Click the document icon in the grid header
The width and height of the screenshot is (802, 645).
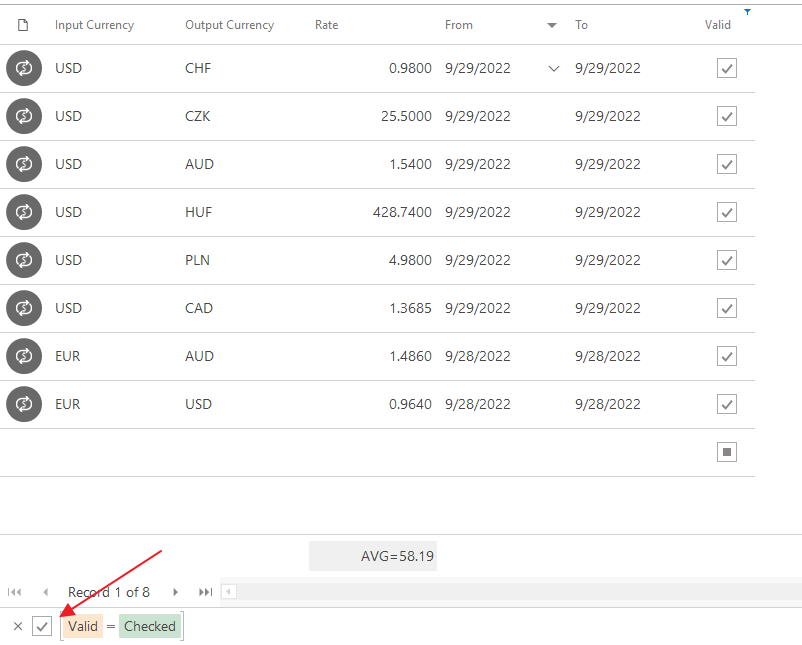point(24,25)
